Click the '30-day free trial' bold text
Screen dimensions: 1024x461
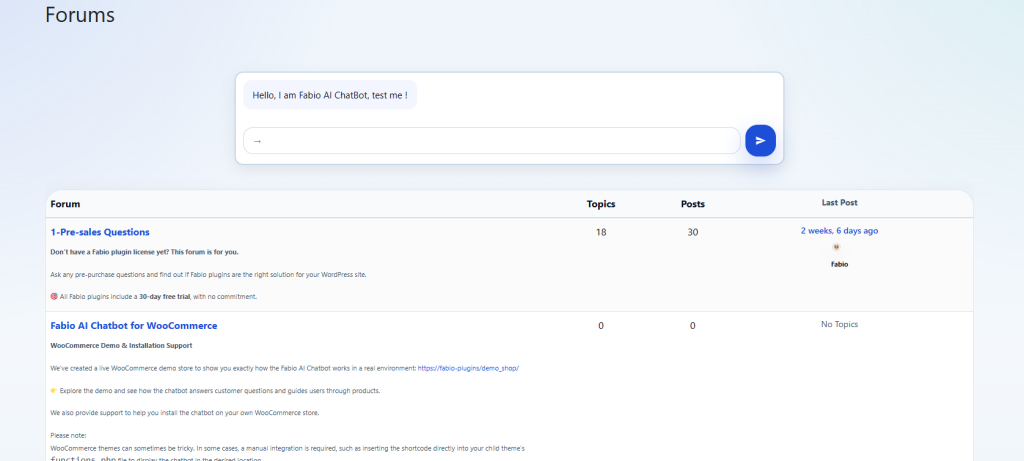[x=165, y=296]
